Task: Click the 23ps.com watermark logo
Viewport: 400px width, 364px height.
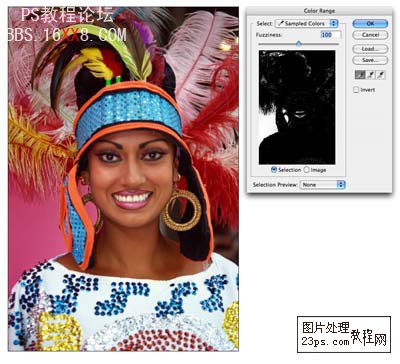Action: point(344,334)
